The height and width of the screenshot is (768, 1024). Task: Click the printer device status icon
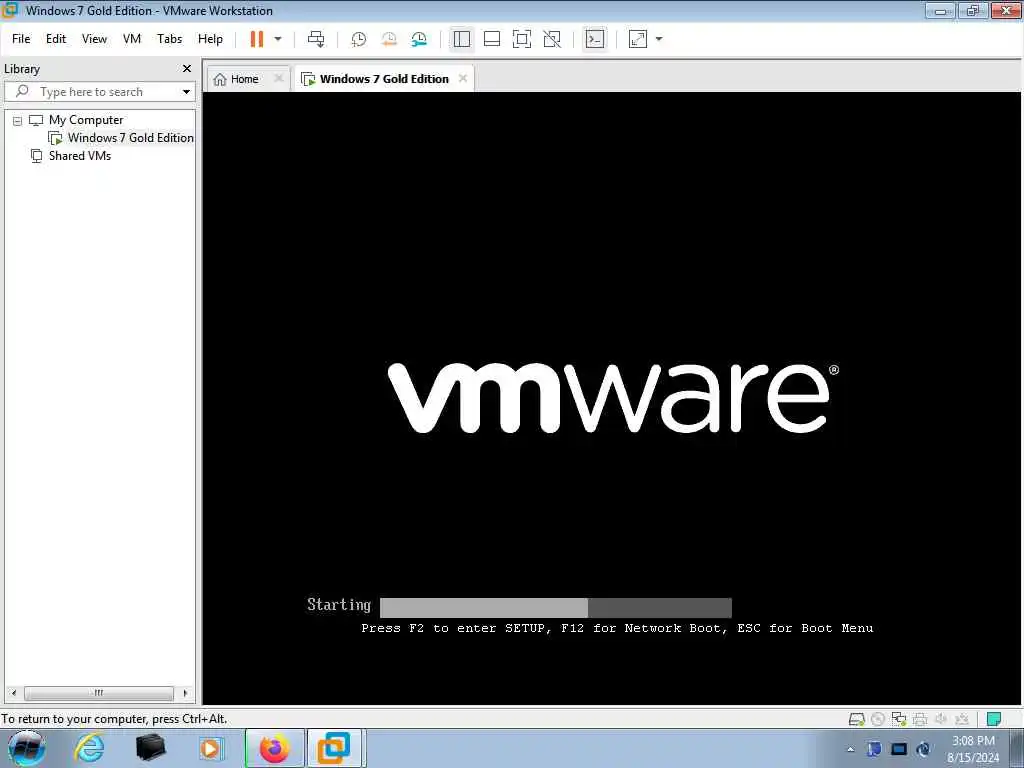pos(920,720)
